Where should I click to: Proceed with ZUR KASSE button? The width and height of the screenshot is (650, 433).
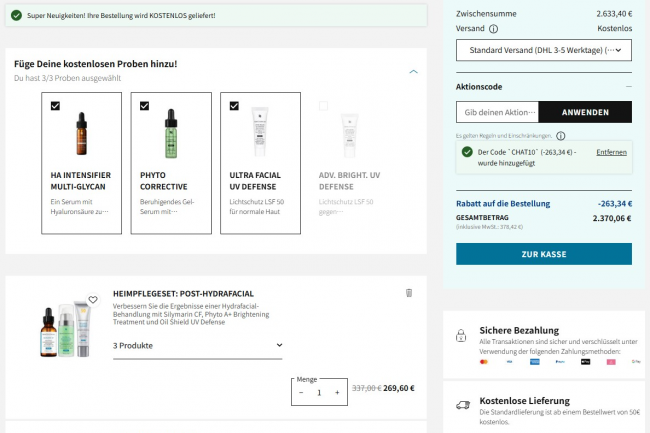coord(543,254)
